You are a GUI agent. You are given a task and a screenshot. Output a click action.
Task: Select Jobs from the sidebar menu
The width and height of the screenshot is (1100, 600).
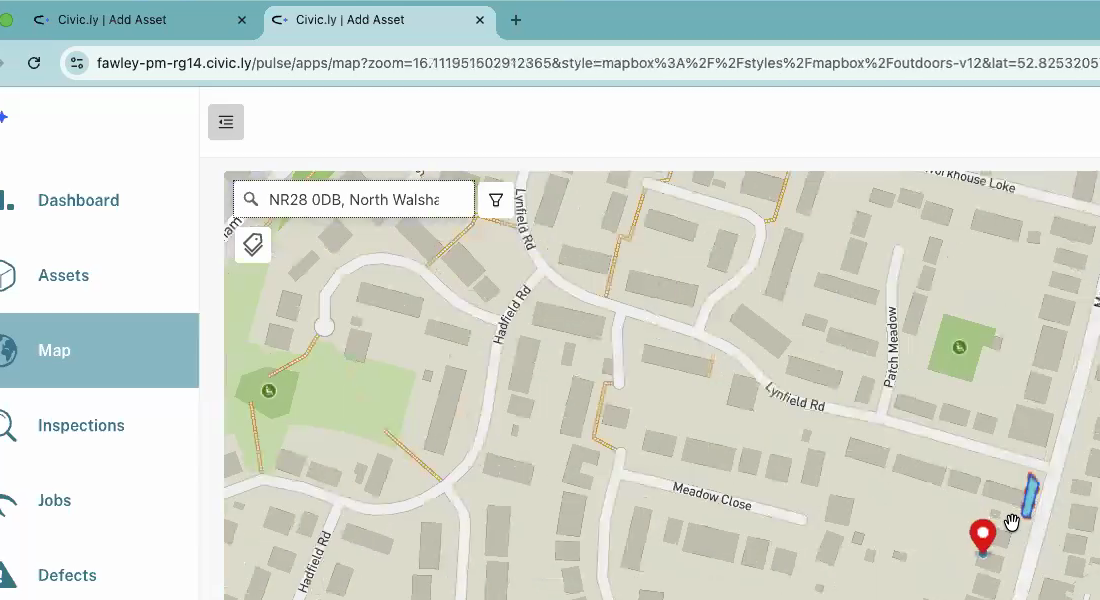coord(54,500)
